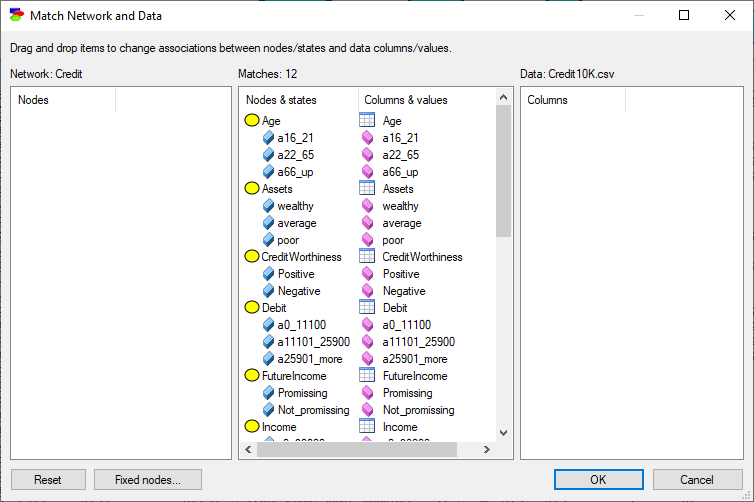
Task: Click the yellow FutureIncome node icon
Action: [251, 375]
